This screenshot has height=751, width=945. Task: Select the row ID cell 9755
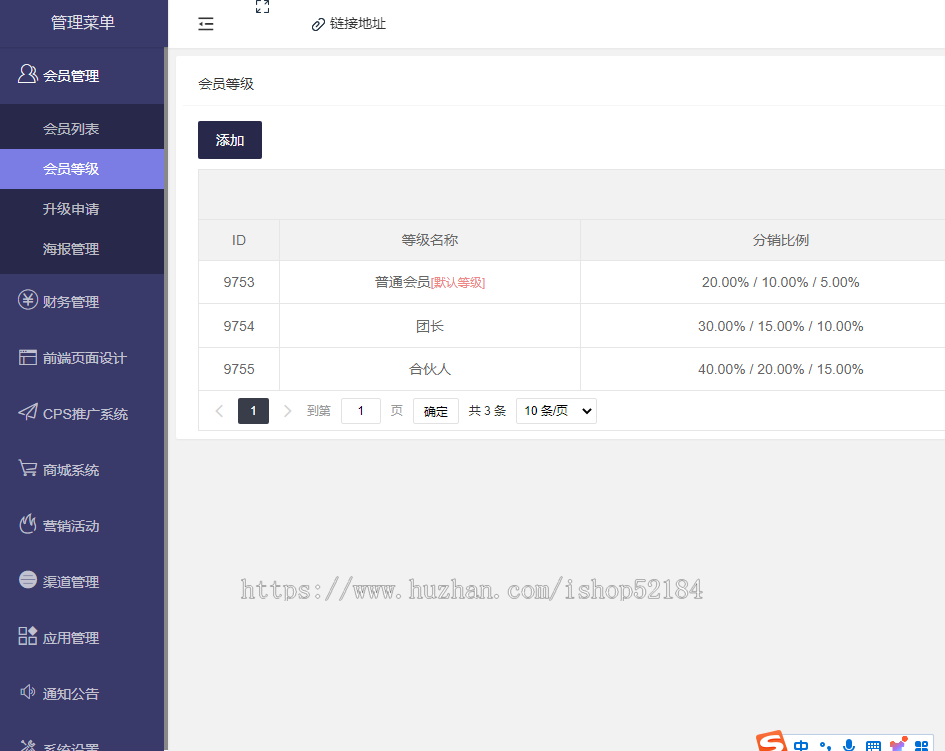239,369
